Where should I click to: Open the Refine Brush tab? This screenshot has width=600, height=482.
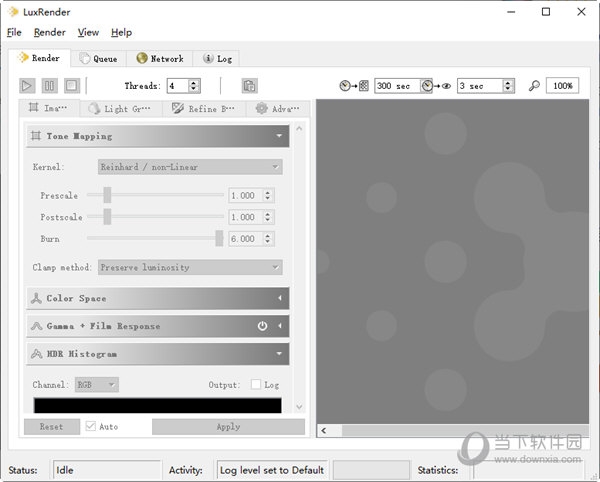tap(204, 109)
